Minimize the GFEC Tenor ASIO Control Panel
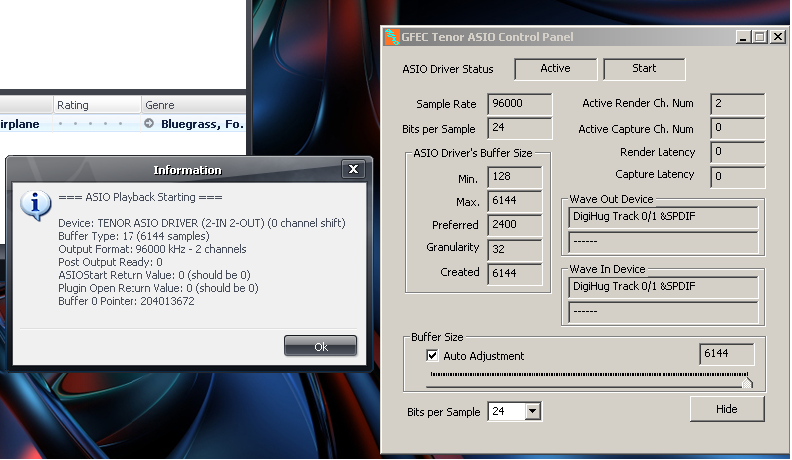Screen dimensions: 792x460 [x=743, y=37]
